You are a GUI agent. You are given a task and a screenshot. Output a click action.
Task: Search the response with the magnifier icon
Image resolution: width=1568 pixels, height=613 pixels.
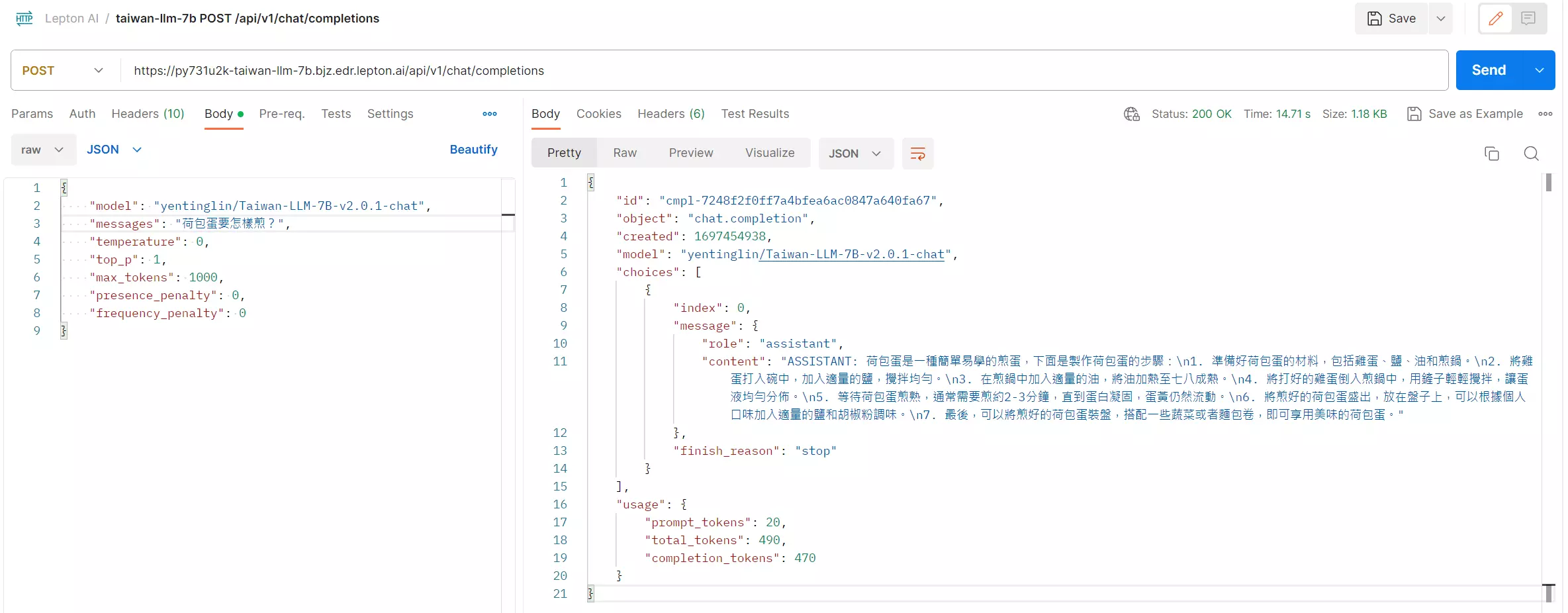pos(1531,154)
